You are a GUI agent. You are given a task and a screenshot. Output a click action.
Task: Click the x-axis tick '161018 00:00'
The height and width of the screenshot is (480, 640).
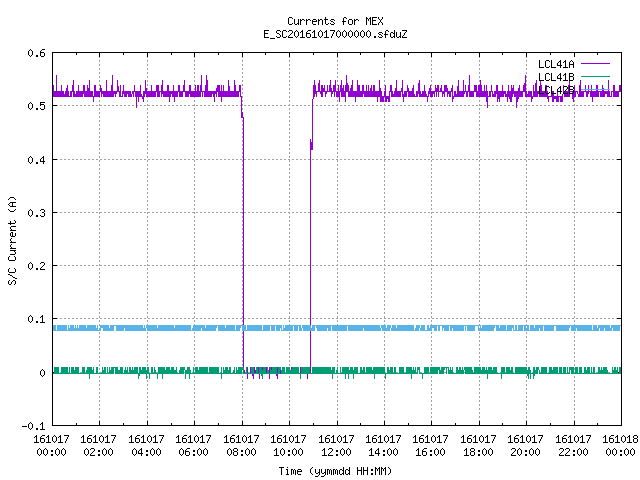pyautogui.click(x=620, y=446)
